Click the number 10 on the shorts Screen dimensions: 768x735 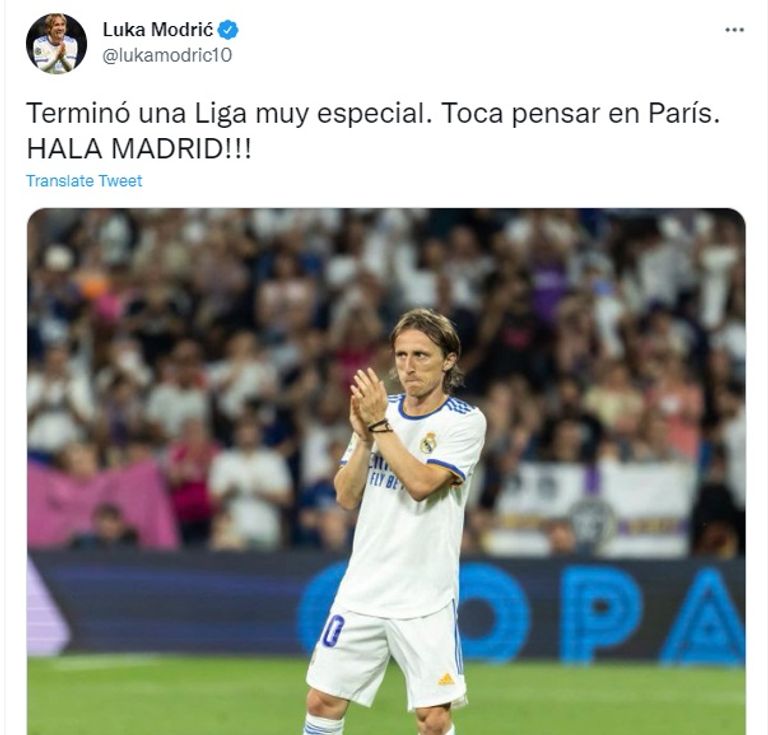(333, 631)
